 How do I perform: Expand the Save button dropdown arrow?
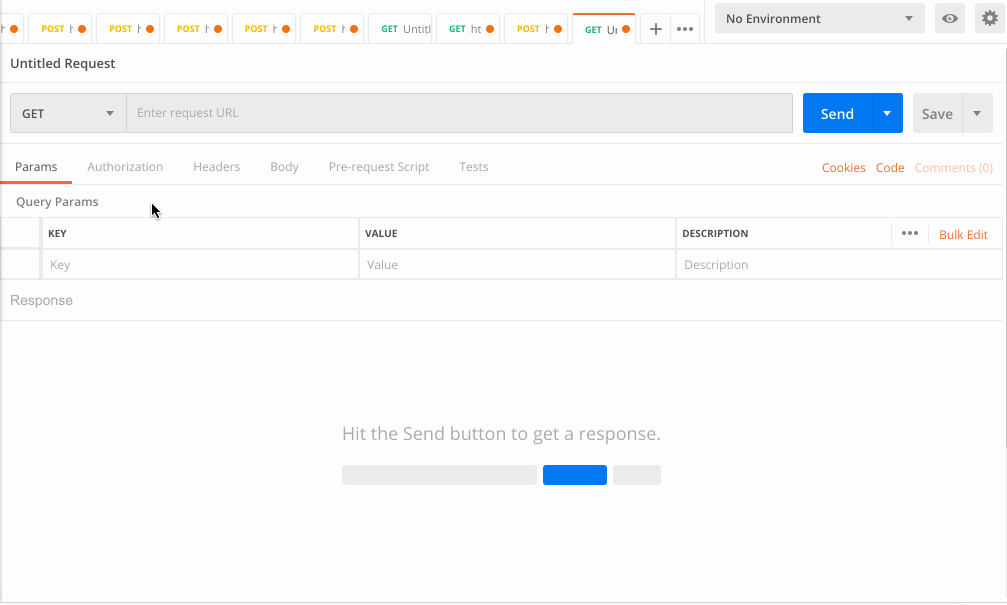(x=977, y=113)
